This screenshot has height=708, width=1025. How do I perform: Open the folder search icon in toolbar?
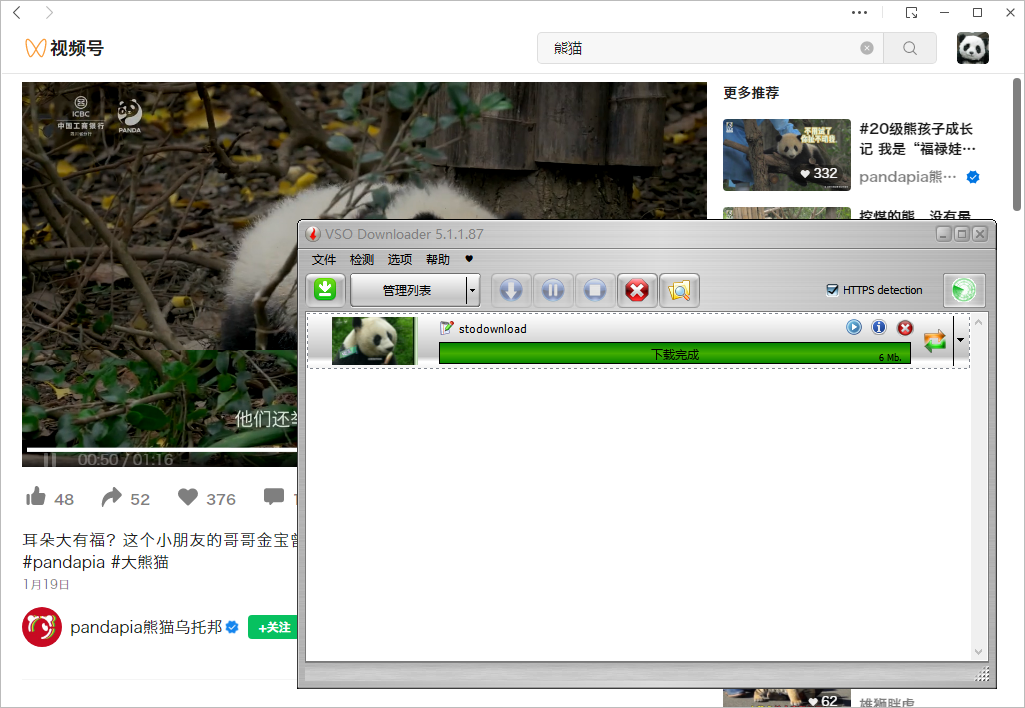coord(679,290)
